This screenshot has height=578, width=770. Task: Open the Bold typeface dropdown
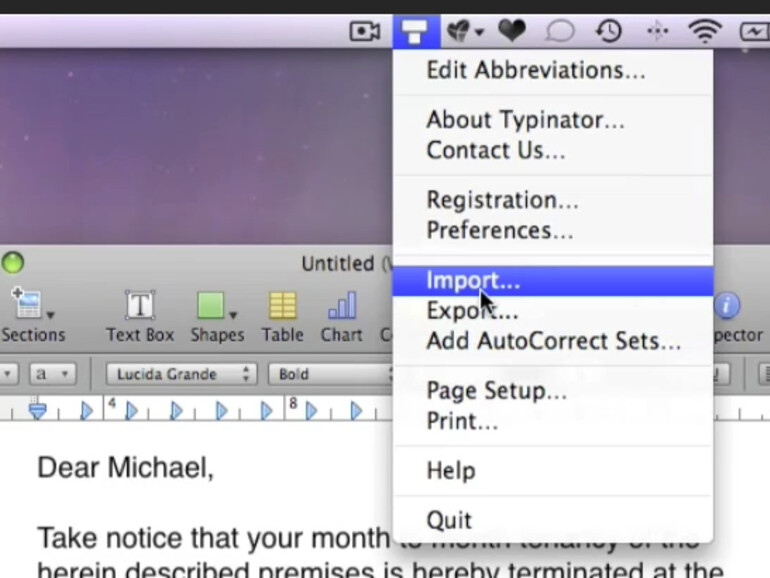(x=330, y=374)
